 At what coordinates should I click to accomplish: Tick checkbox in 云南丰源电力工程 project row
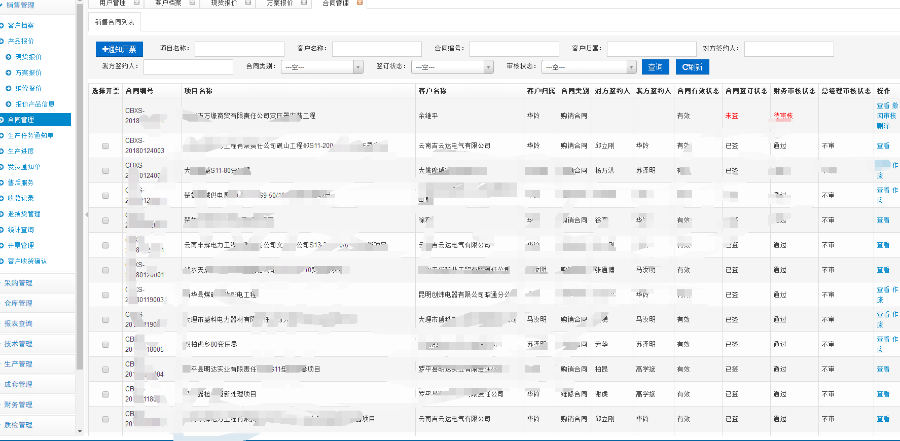coord(106,245)
